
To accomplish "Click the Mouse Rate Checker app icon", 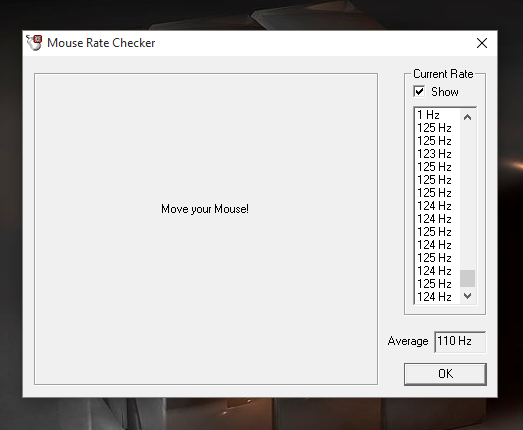I will coord(34,43).
